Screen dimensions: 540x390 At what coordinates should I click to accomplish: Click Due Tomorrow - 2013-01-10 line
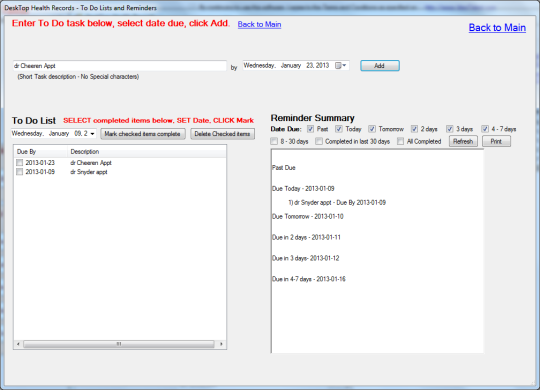point(308,216)
